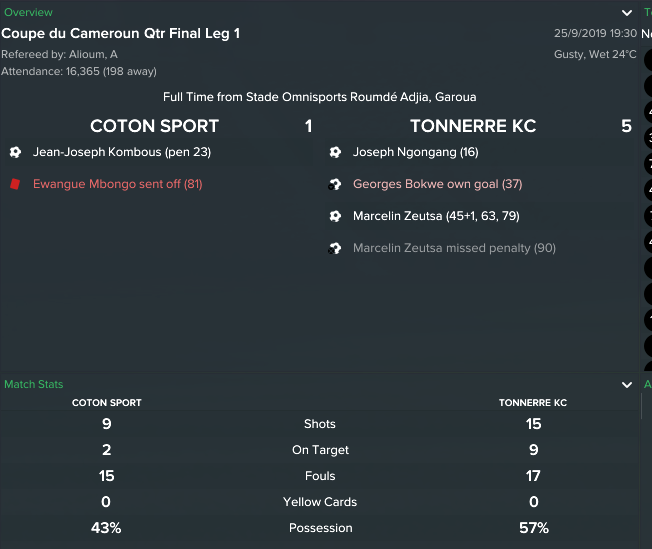This screenshot has height=549, width=652.
Task: Click the referee name Alioum, A
Action: tap(93, 54)
